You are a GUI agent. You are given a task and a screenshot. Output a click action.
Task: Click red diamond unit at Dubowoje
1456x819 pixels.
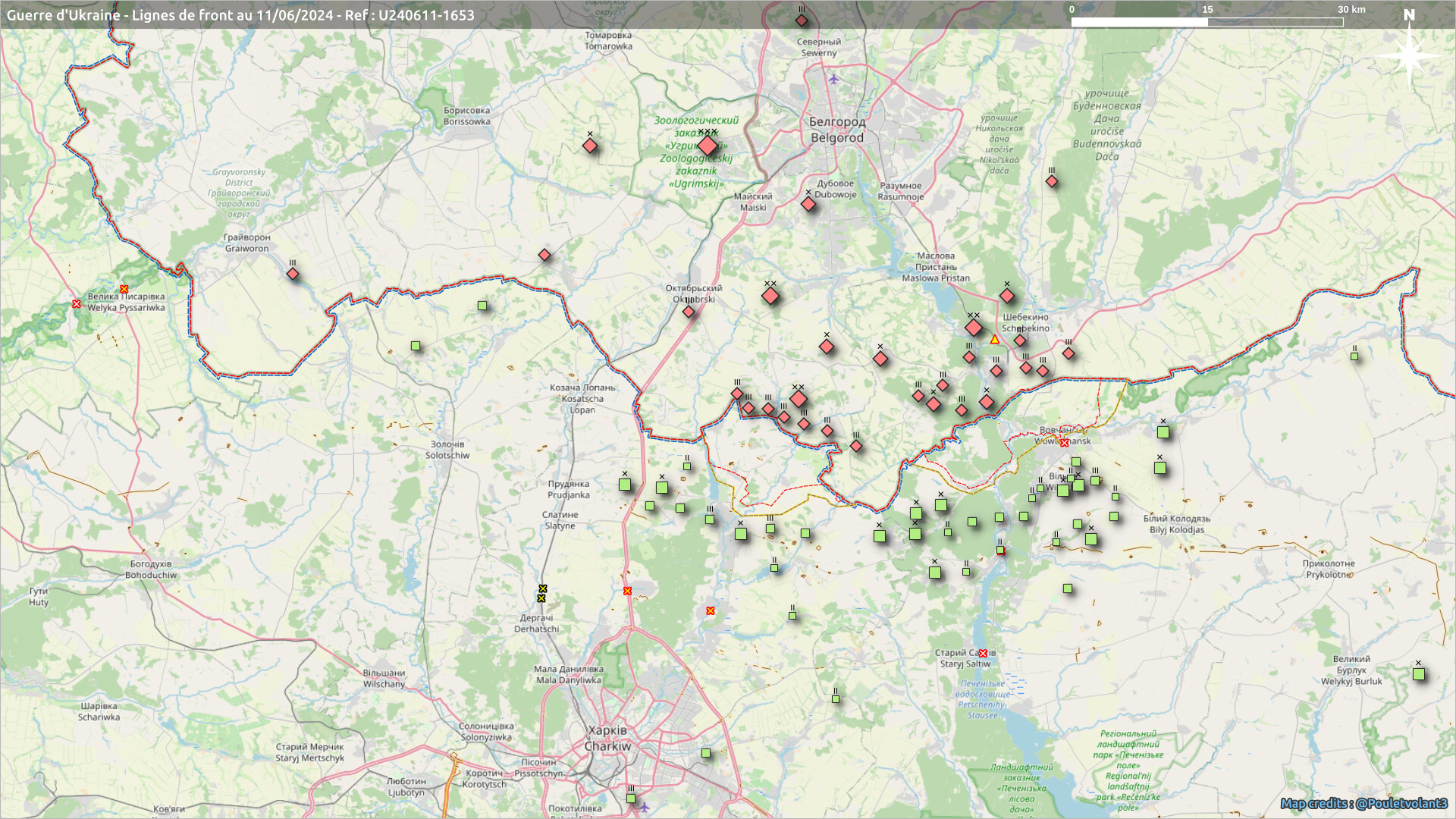[x=808, y=204]
